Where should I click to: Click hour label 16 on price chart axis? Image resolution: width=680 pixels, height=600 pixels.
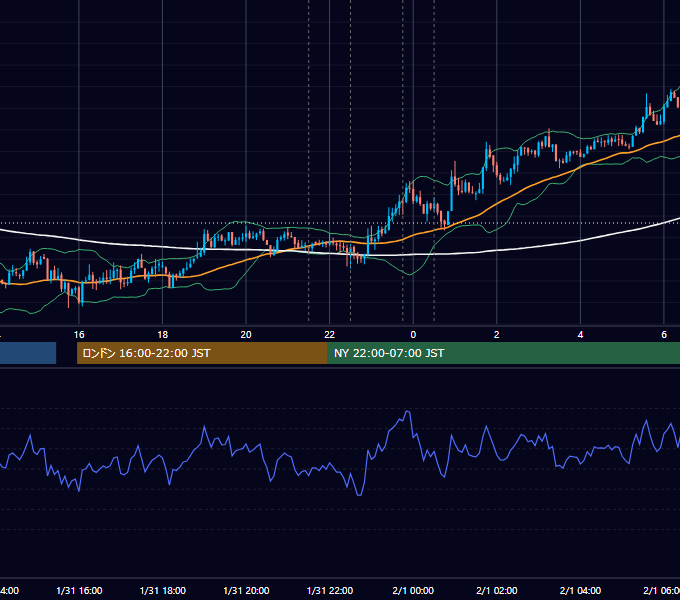coord(79,335)
